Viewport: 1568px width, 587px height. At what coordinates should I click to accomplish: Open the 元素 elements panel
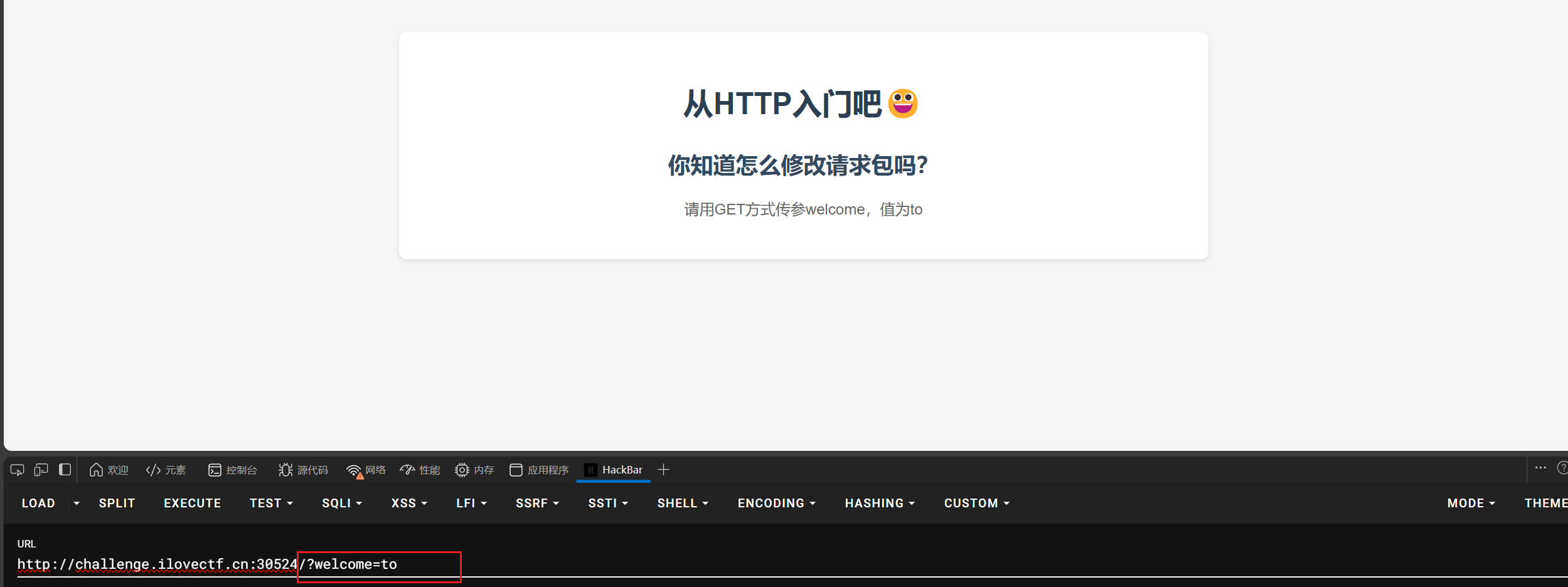[166, 470]
